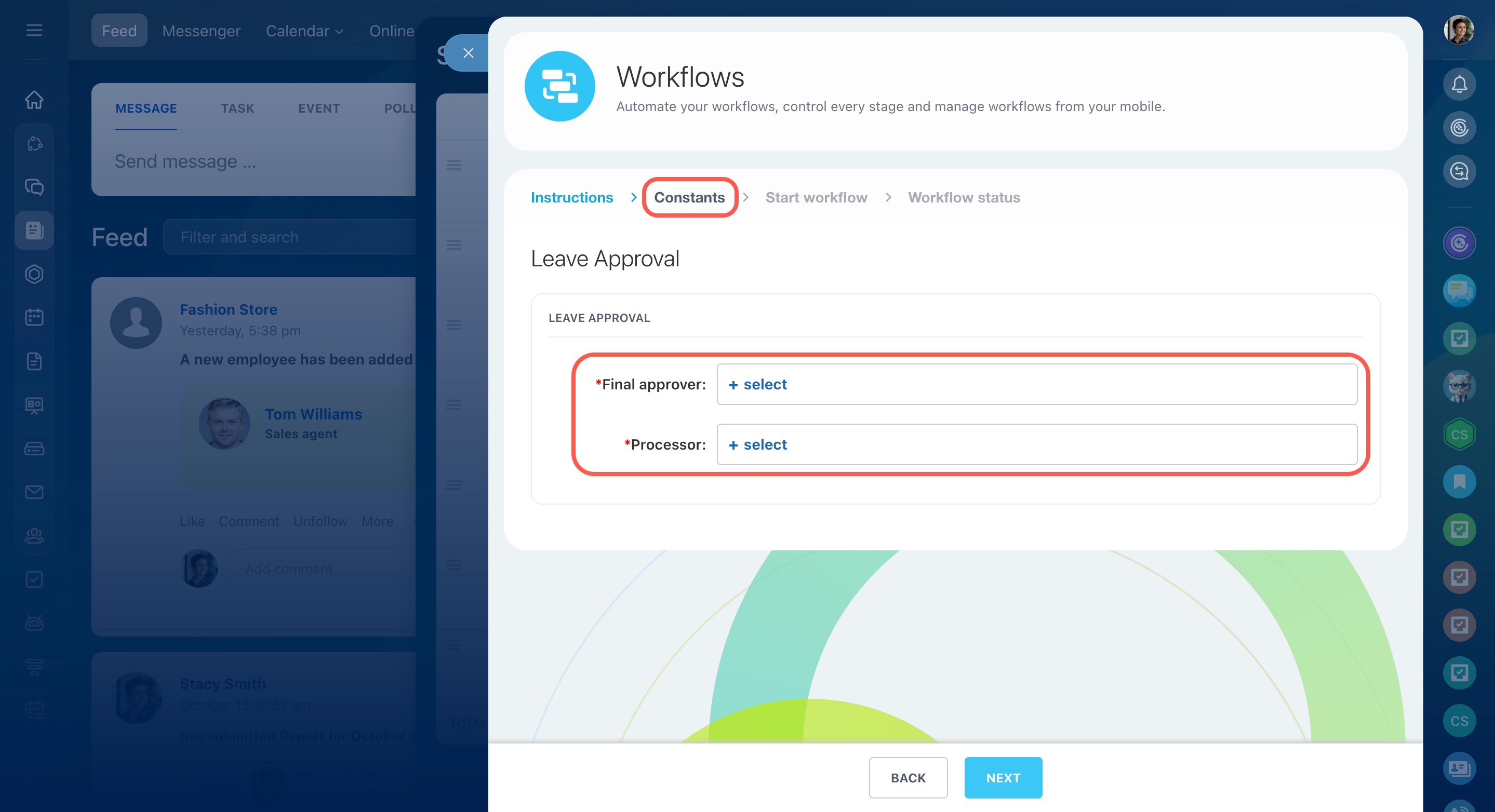Open the messenger chat bubbles sidebar icon

pos(34,187)
